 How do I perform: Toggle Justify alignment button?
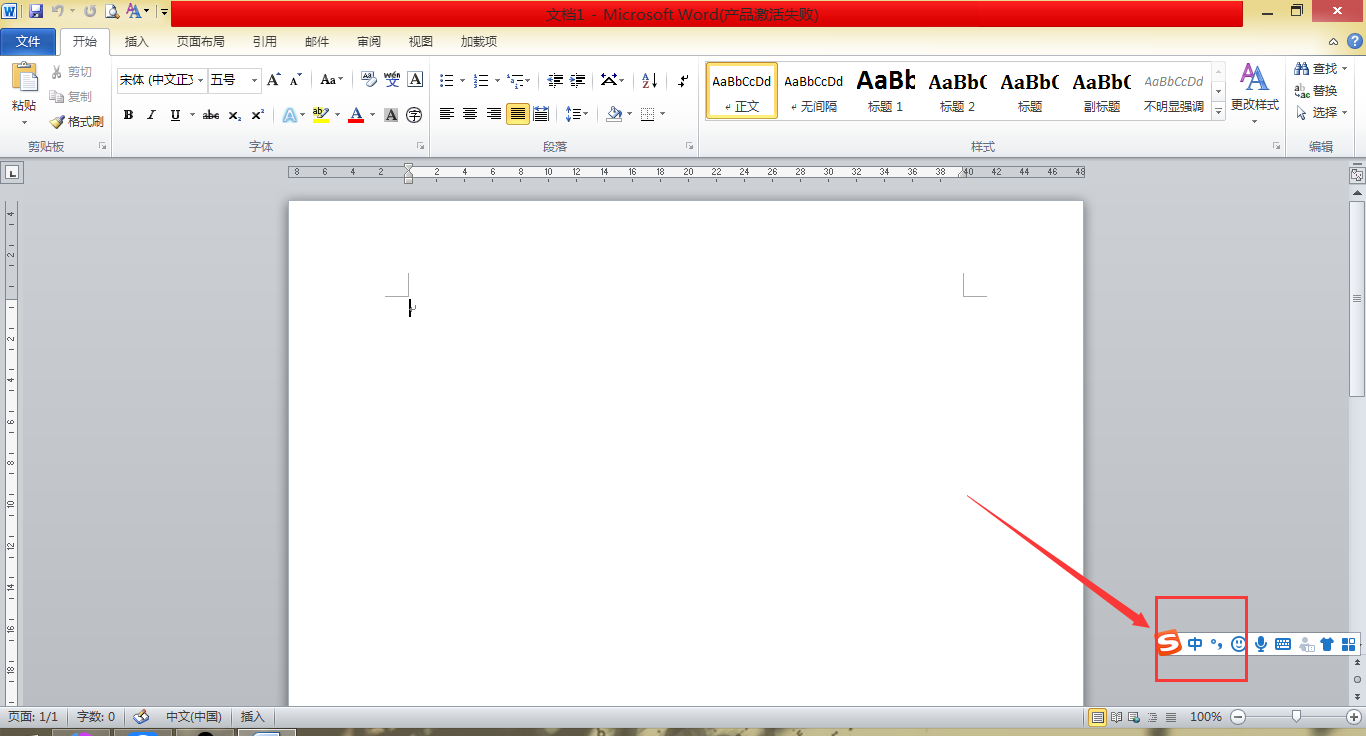coord(517,114)
